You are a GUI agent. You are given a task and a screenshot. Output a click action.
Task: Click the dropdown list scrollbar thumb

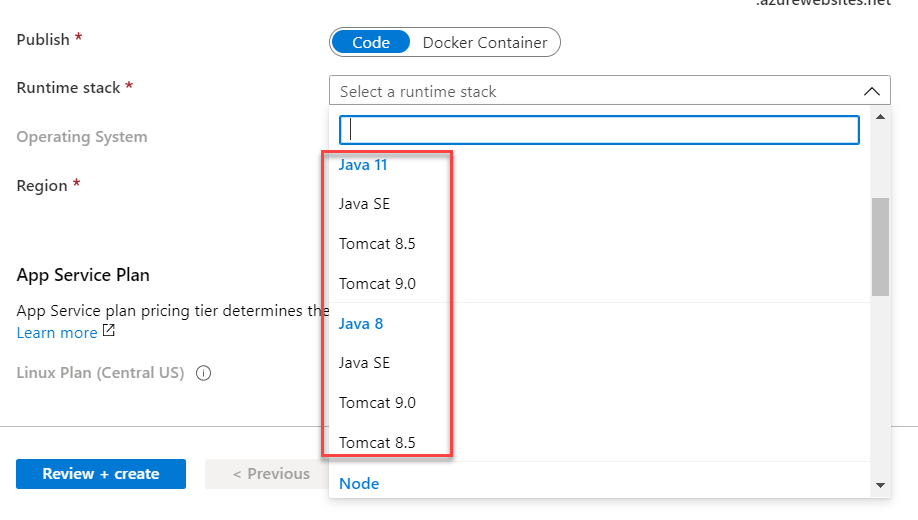coord(880,247)
